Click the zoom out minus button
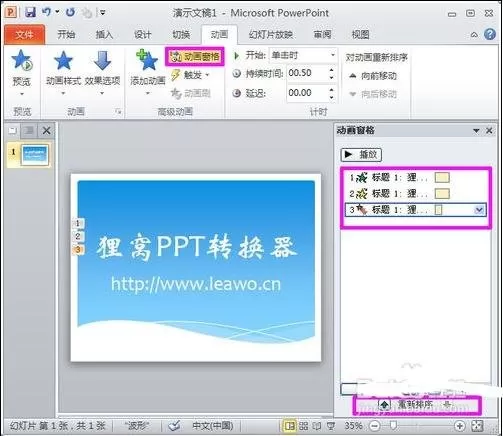Screen dimensions: 503x436 coord(375,426)
